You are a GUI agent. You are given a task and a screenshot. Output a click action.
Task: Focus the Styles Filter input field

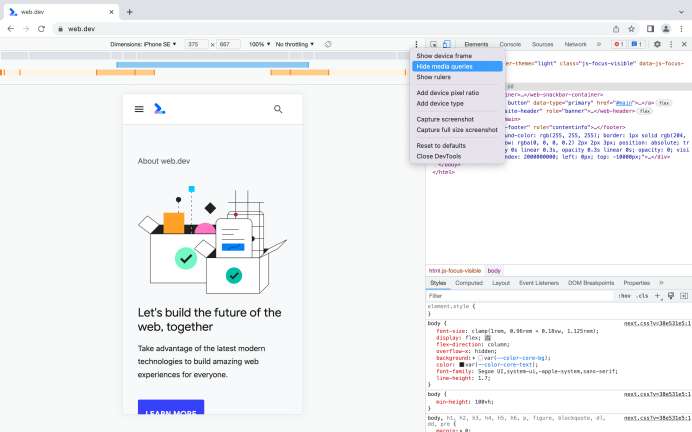click(x=521, y=296)
